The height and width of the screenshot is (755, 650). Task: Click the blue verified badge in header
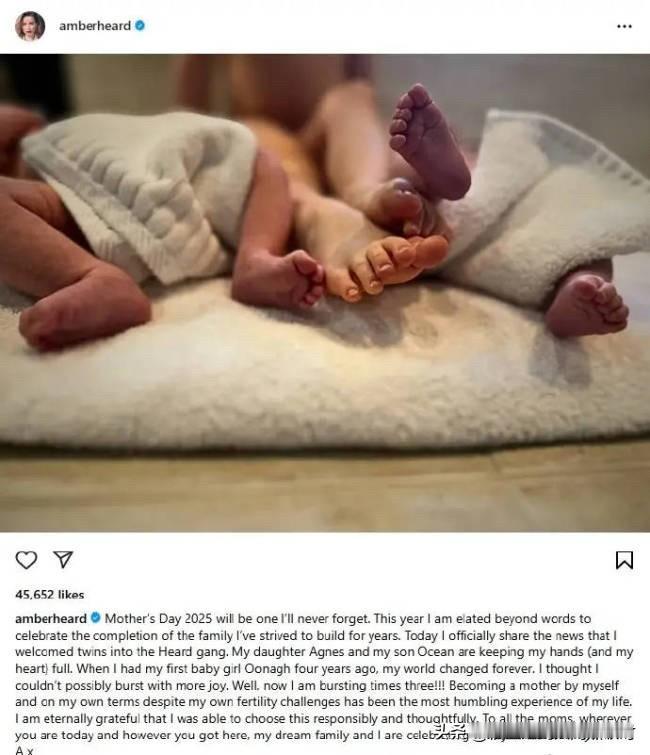click(140, 26)
